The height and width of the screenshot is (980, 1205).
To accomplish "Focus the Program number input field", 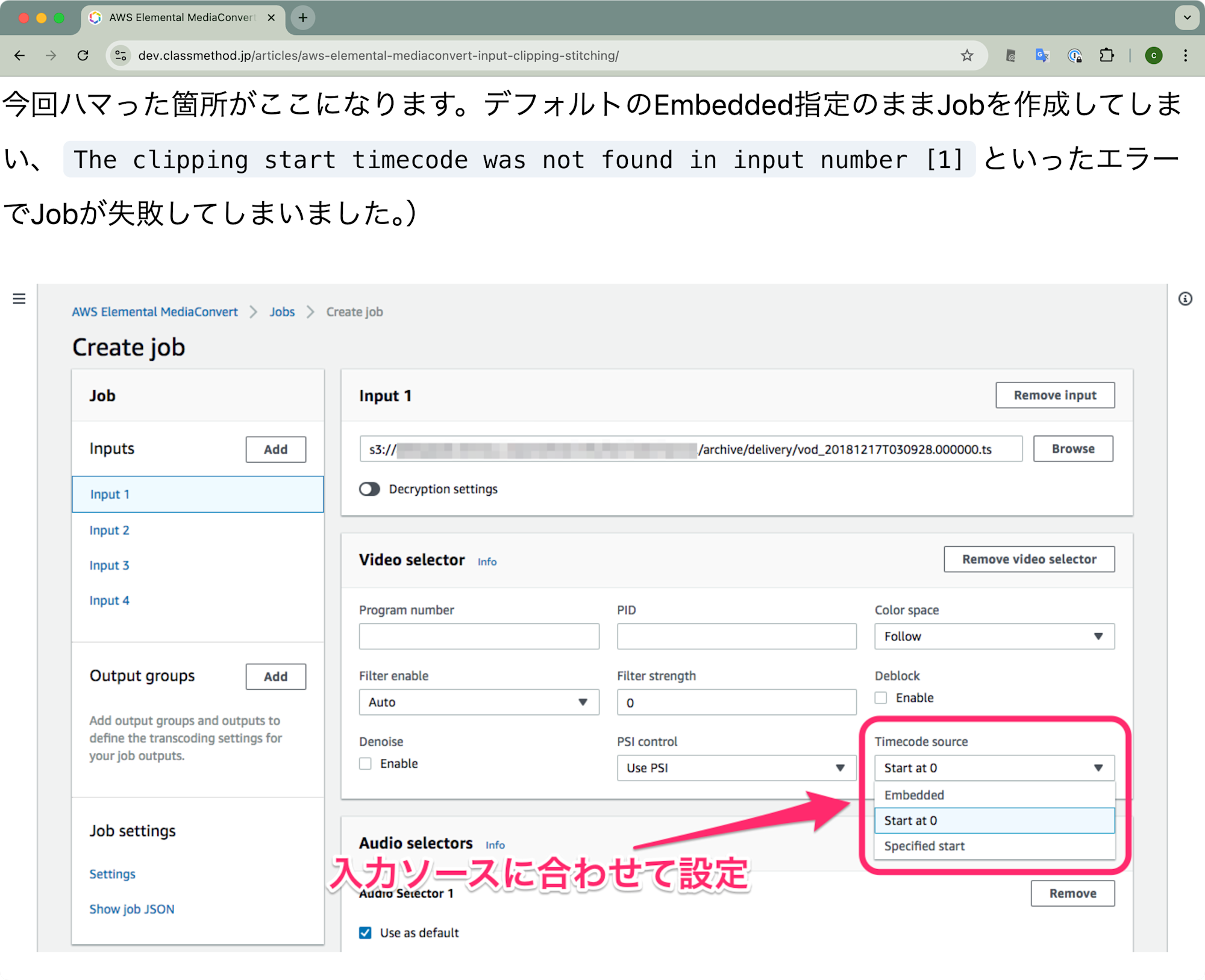I will pyautogui.click(x=479, y=636).
